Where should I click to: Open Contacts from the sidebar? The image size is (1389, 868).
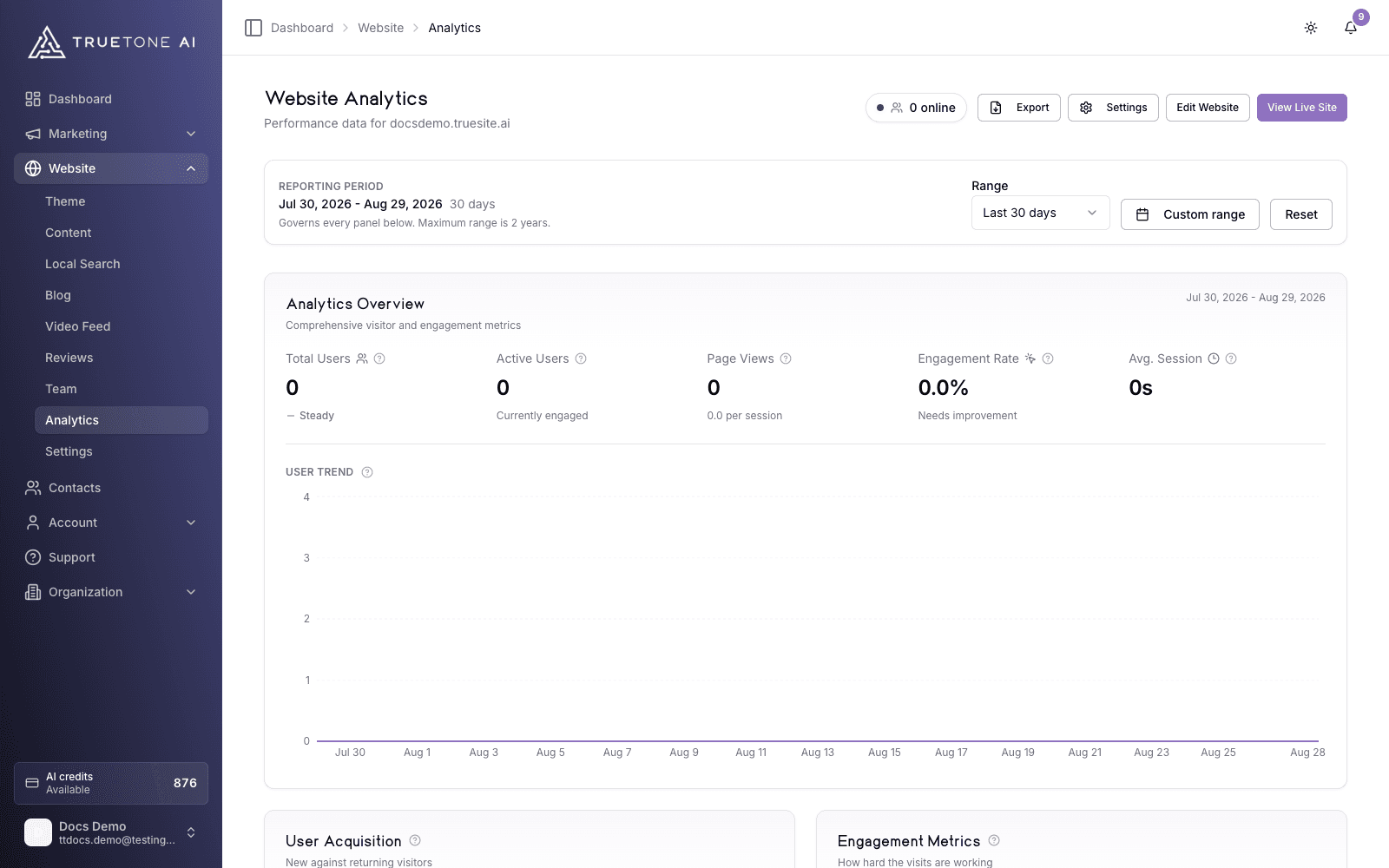(111, 488)
